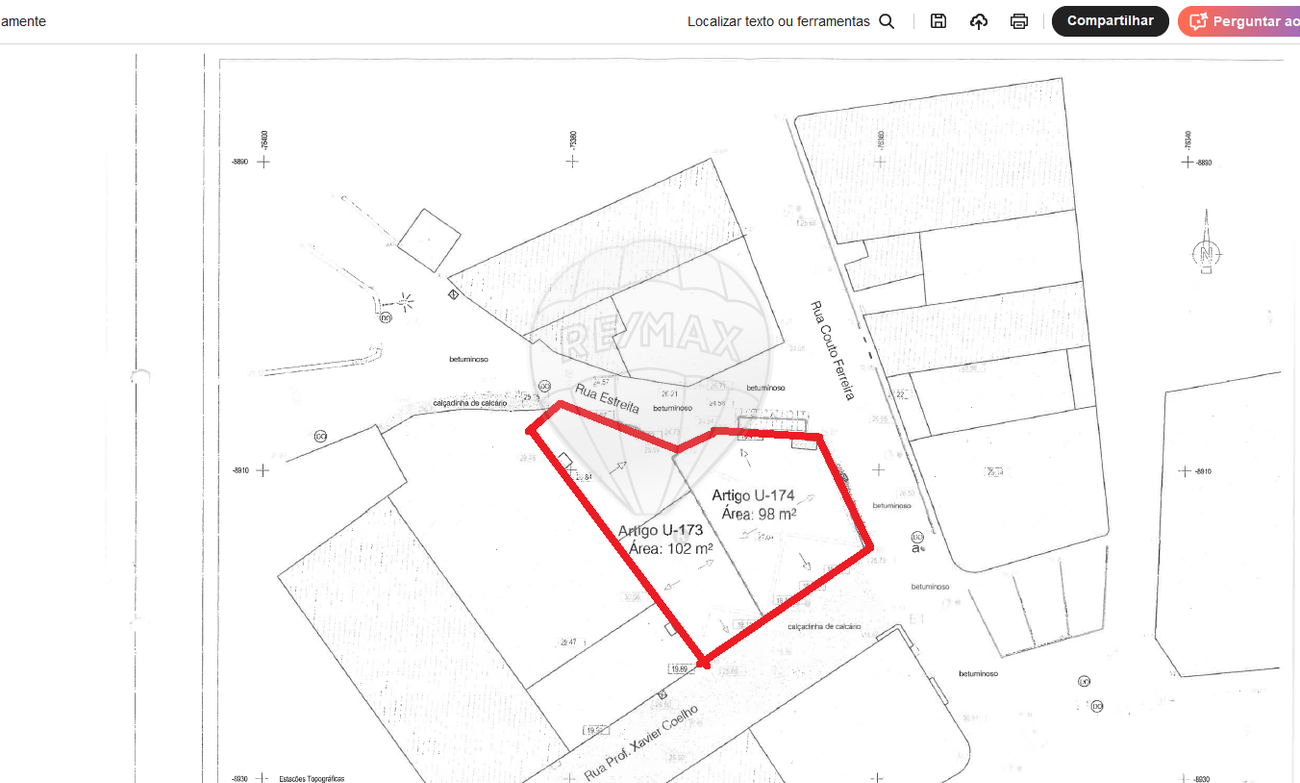The width and height of the screenshot is (1300, 783).
Task: Select the 'Área: 102 m²' text
Action: [x=671, y=549]
